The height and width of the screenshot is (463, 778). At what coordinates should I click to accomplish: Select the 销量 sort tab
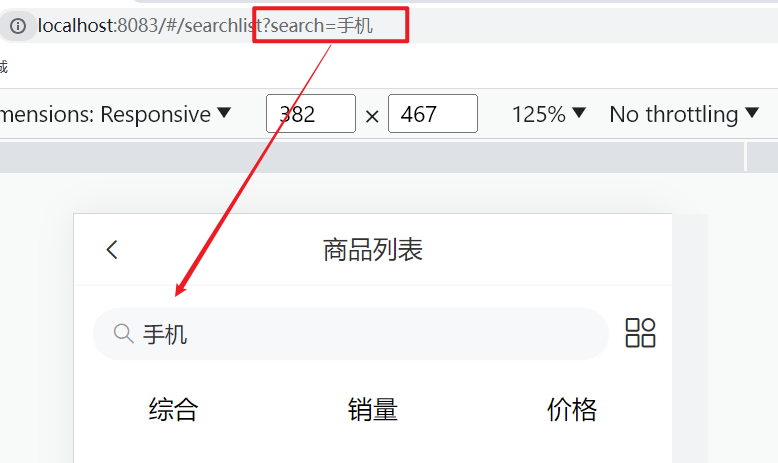pos(373,409)
